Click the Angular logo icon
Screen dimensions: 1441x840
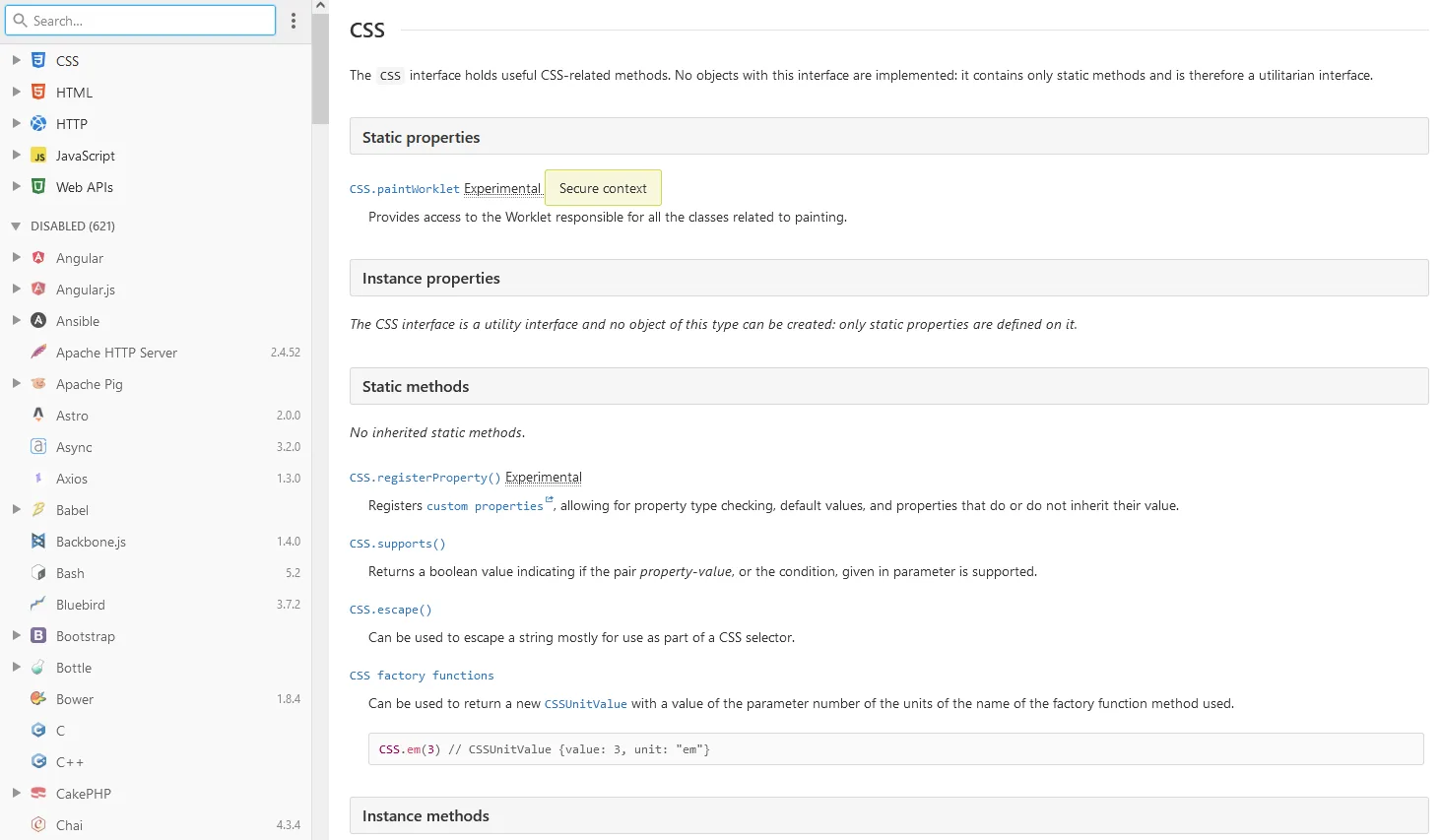(38, 258)
